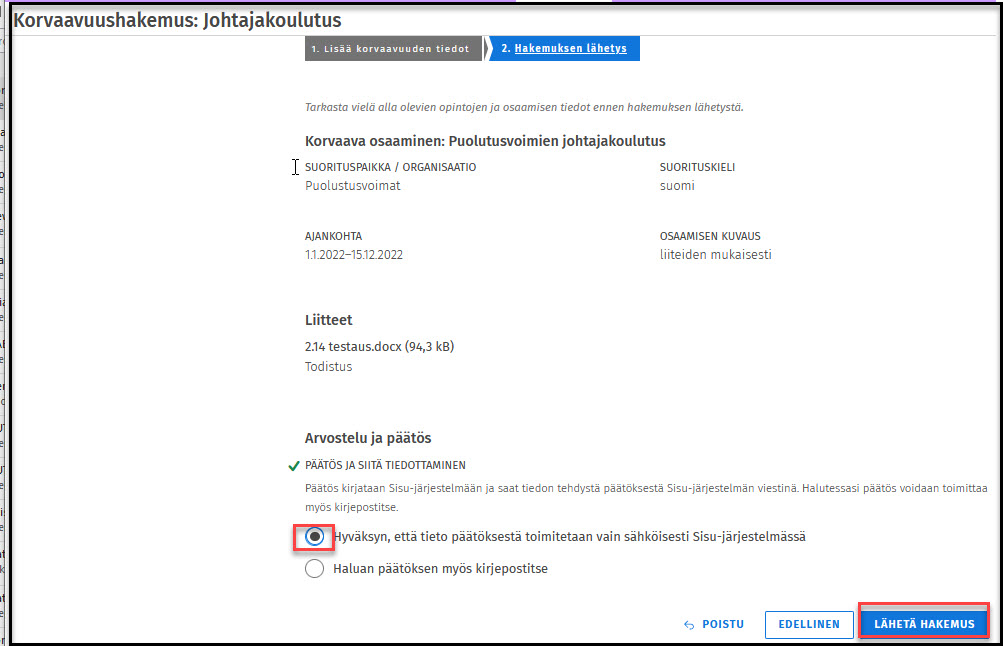Click the Korvaava osaaminen heading
The width and height of the screenshot is (1003, 646).
click(x=485, y=142)
